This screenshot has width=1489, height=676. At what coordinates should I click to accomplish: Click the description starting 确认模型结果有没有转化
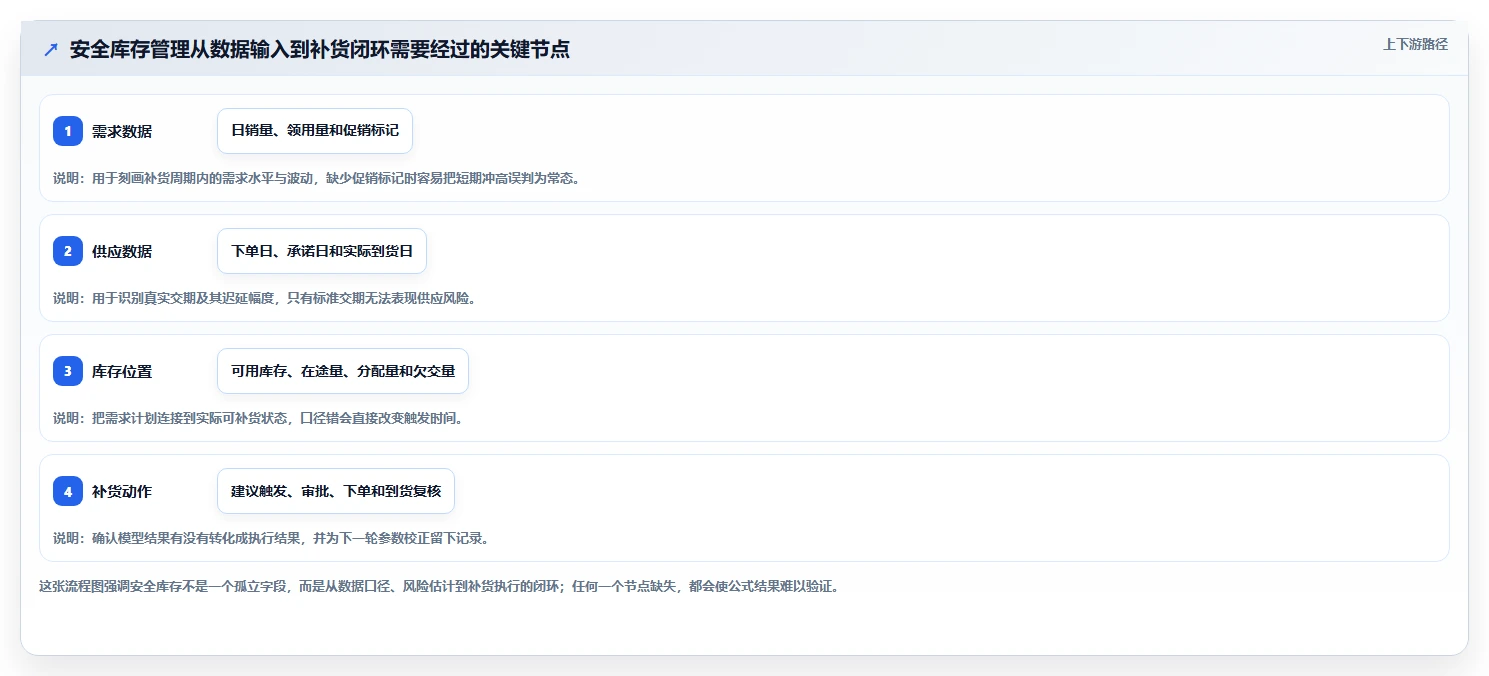click(x=271, y=538)
